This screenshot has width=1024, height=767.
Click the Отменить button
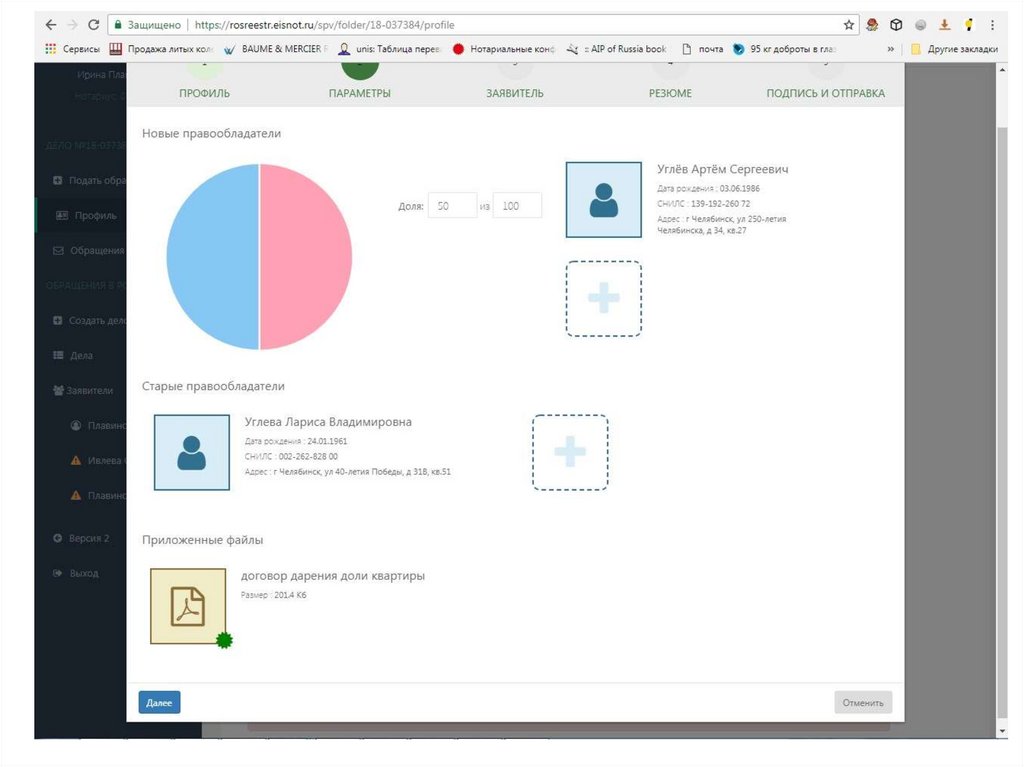tap(862, 702)
